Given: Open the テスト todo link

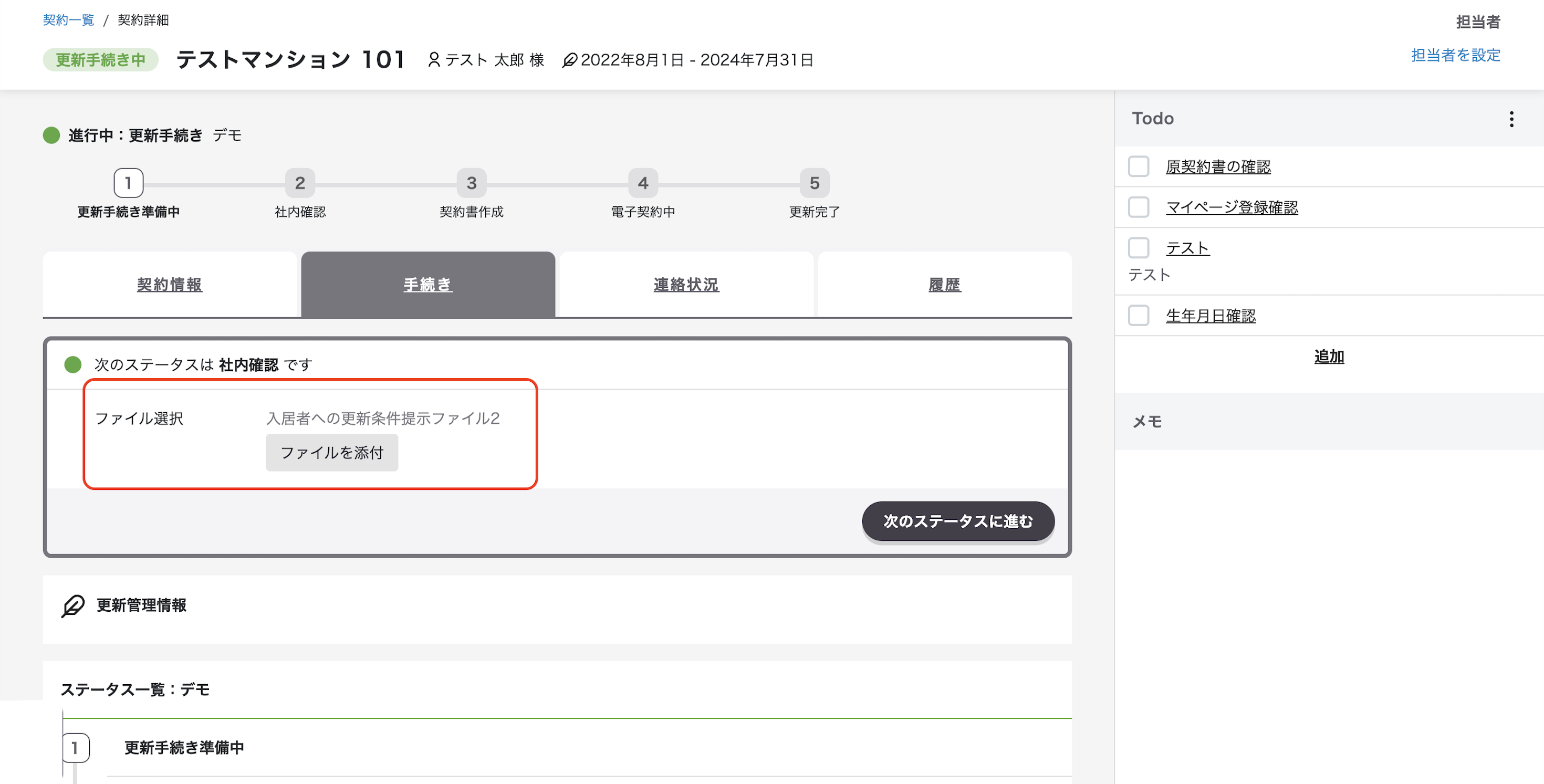Looking at the screenshot, I should click(1187, 247).
